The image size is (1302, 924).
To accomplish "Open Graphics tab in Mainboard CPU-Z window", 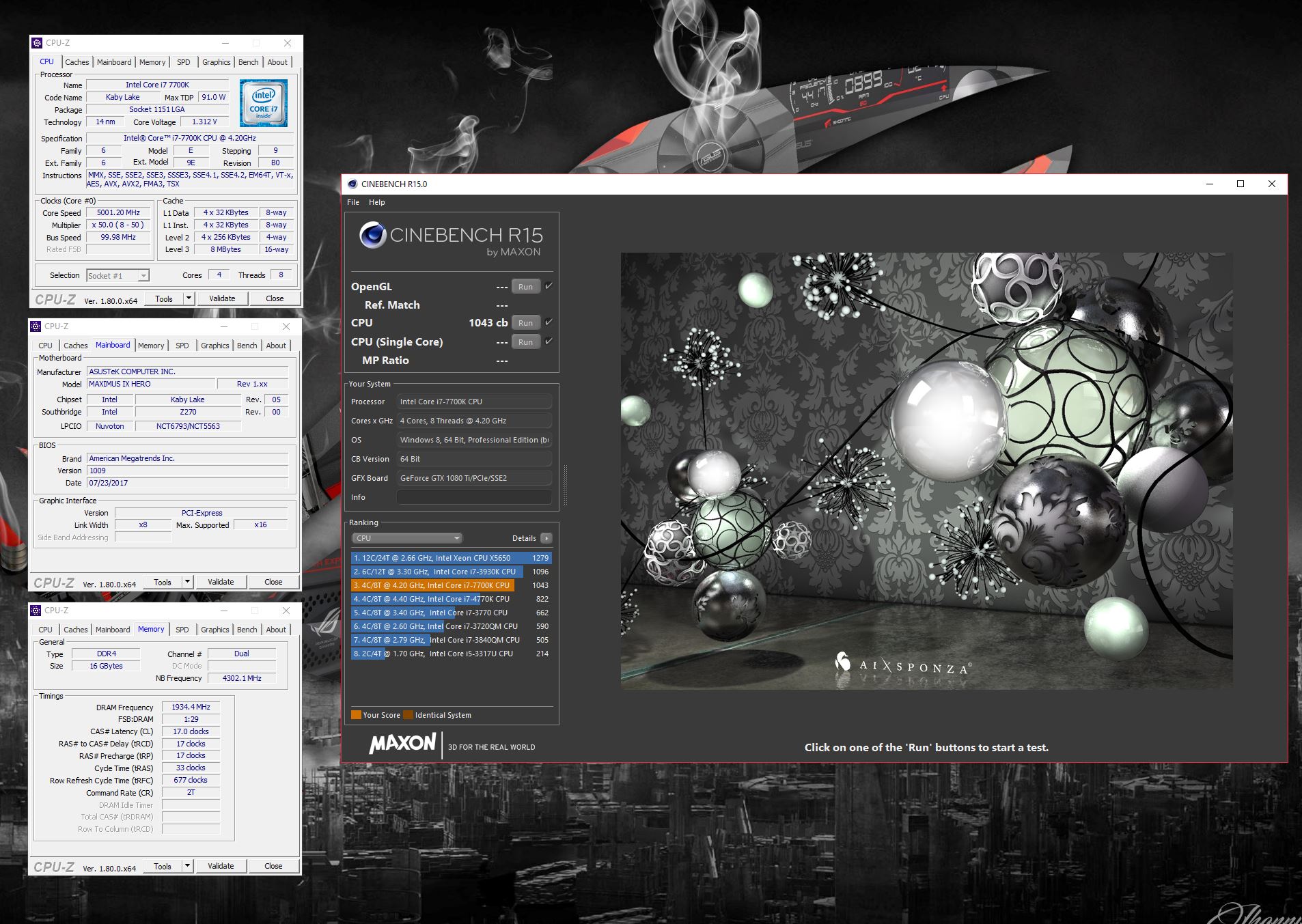I will (x=215, y=346).
